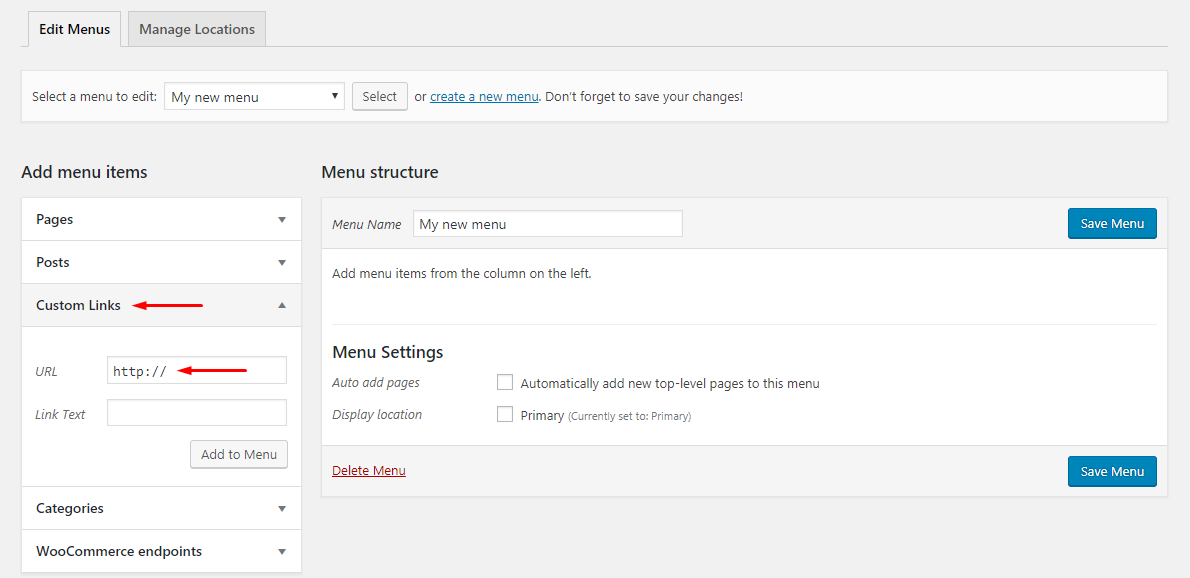The width and height of the screenshot is (1190, 578).
Task: Open the Edit Menus tab
Action: 74,29
